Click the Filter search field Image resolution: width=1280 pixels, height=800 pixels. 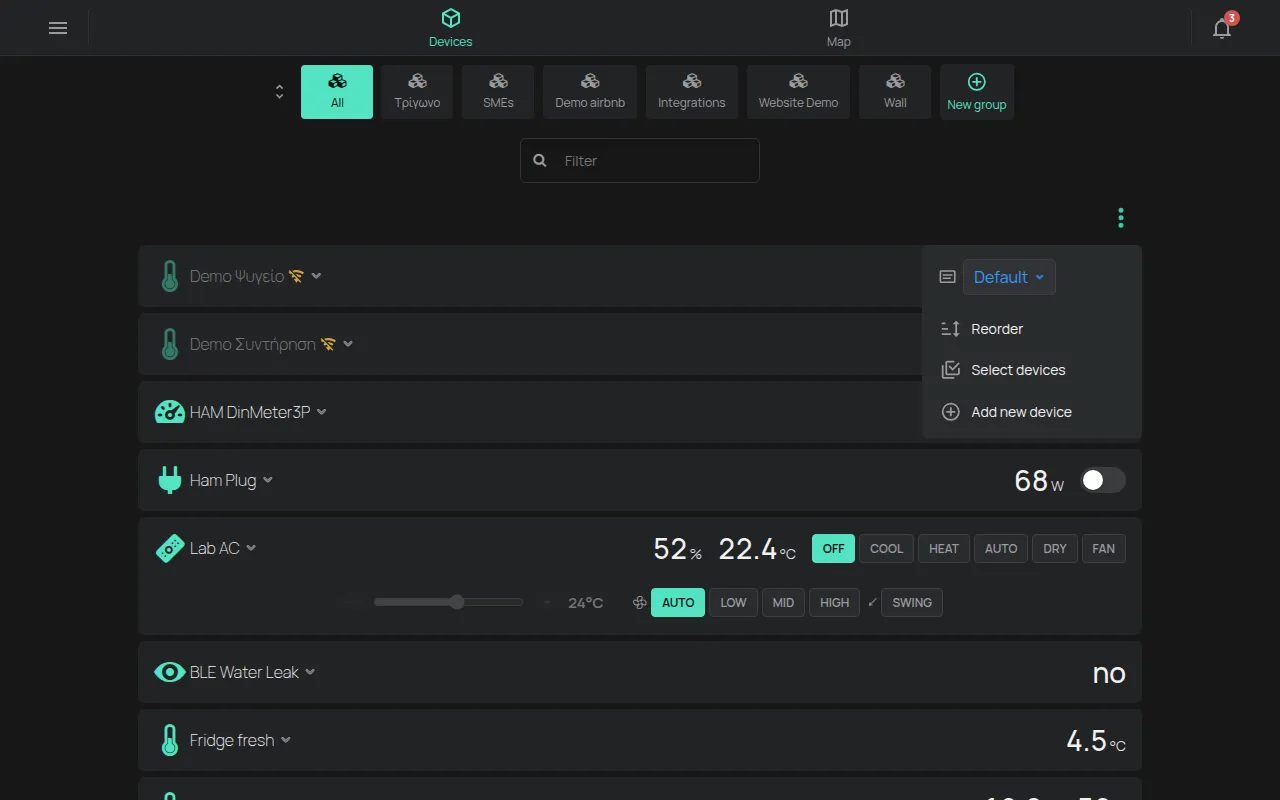pyautogui.click(x=640, y=160)
